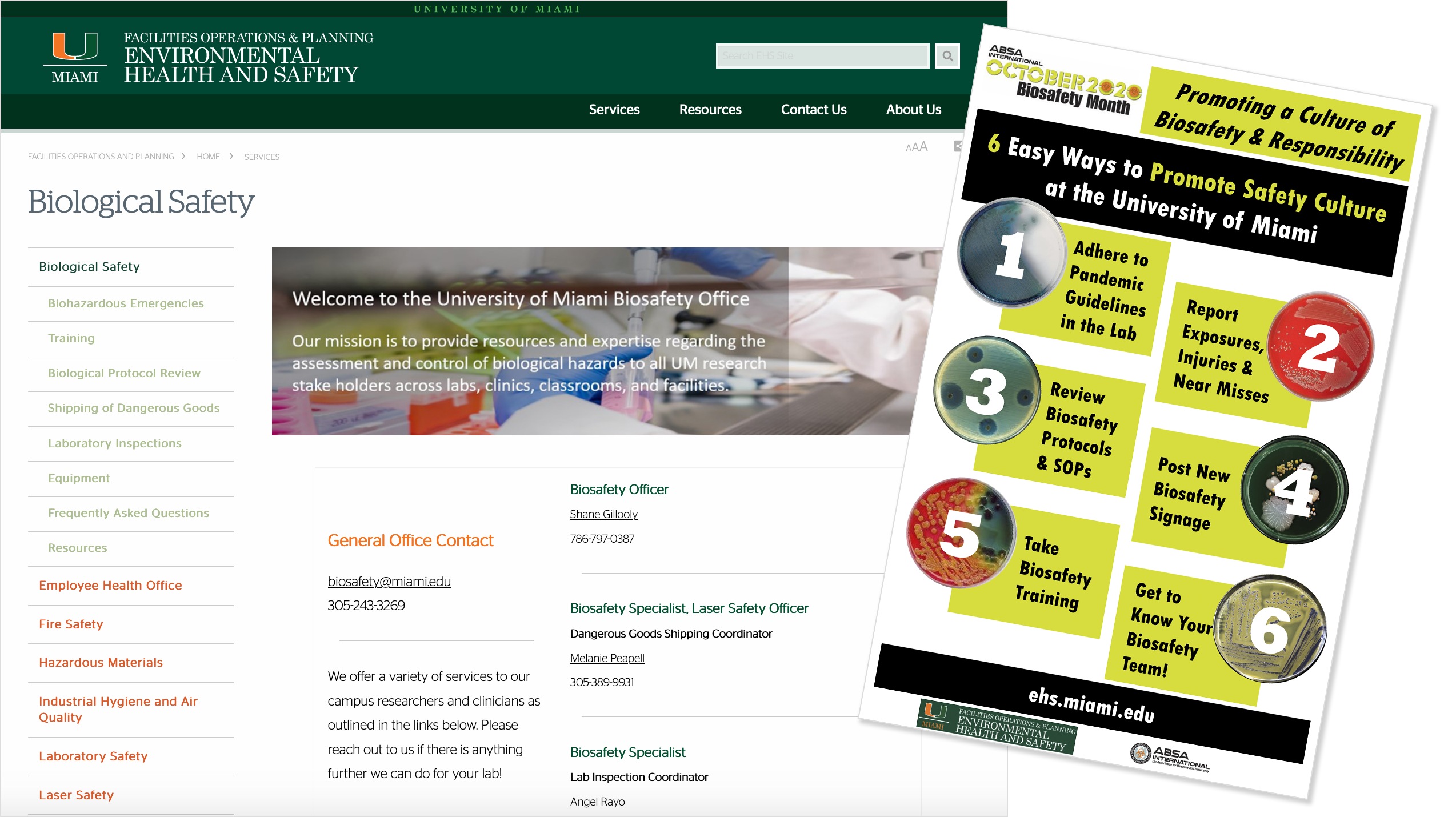Open Shipping of Dangerous Goods item

[x=134, y=408]
